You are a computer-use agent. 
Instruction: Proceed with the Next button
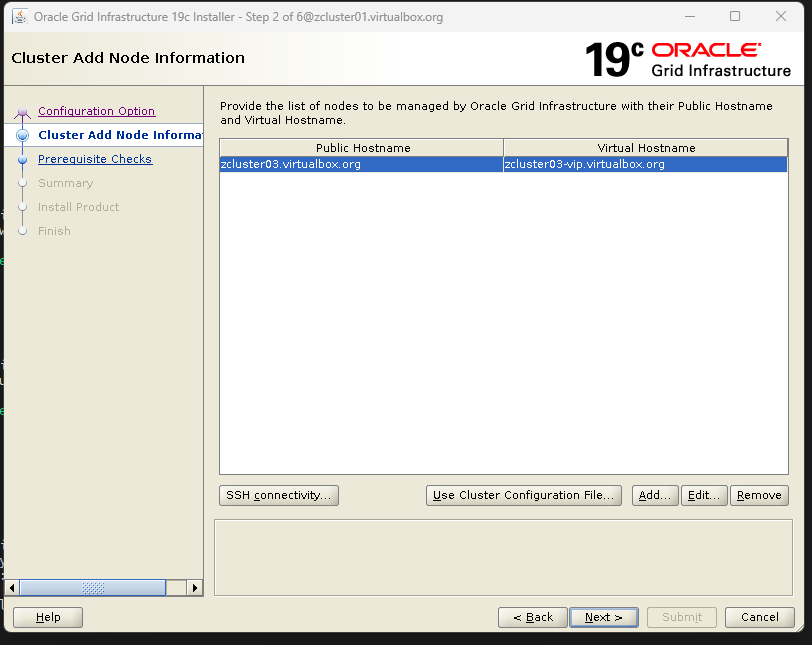point(603,617)
